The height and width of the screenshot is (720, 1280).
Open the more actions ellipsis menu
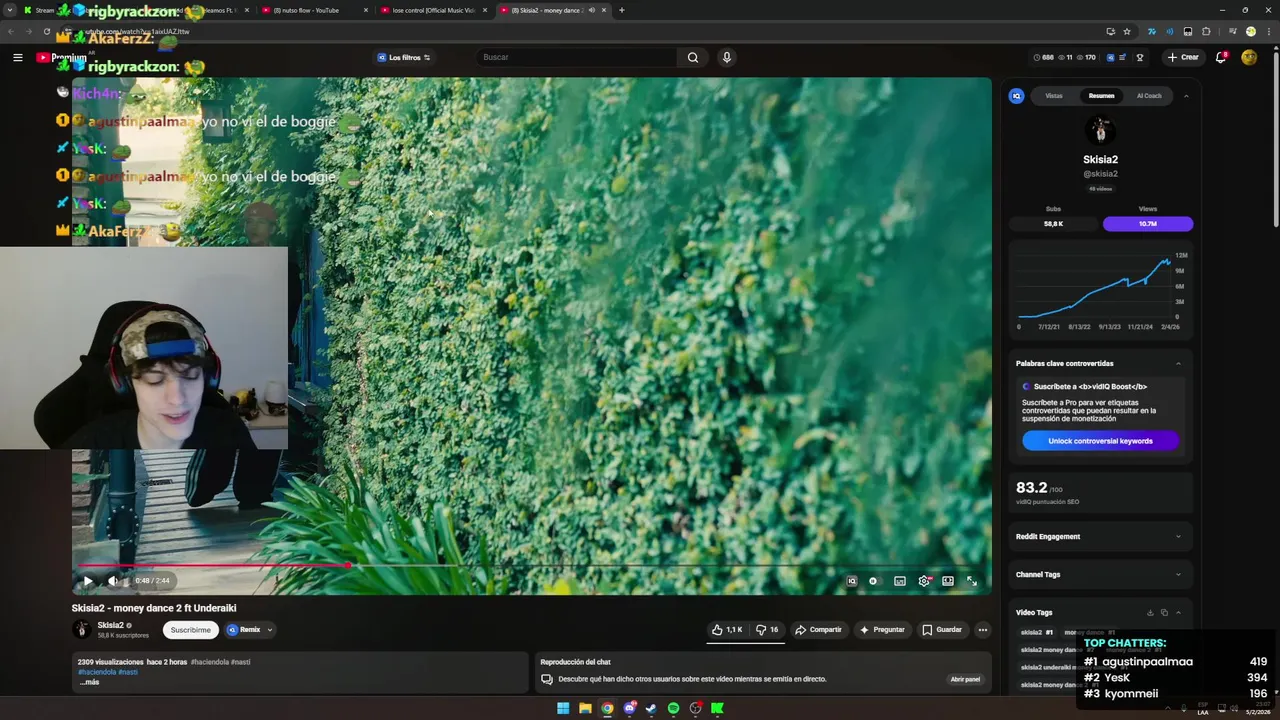[983, 630]
